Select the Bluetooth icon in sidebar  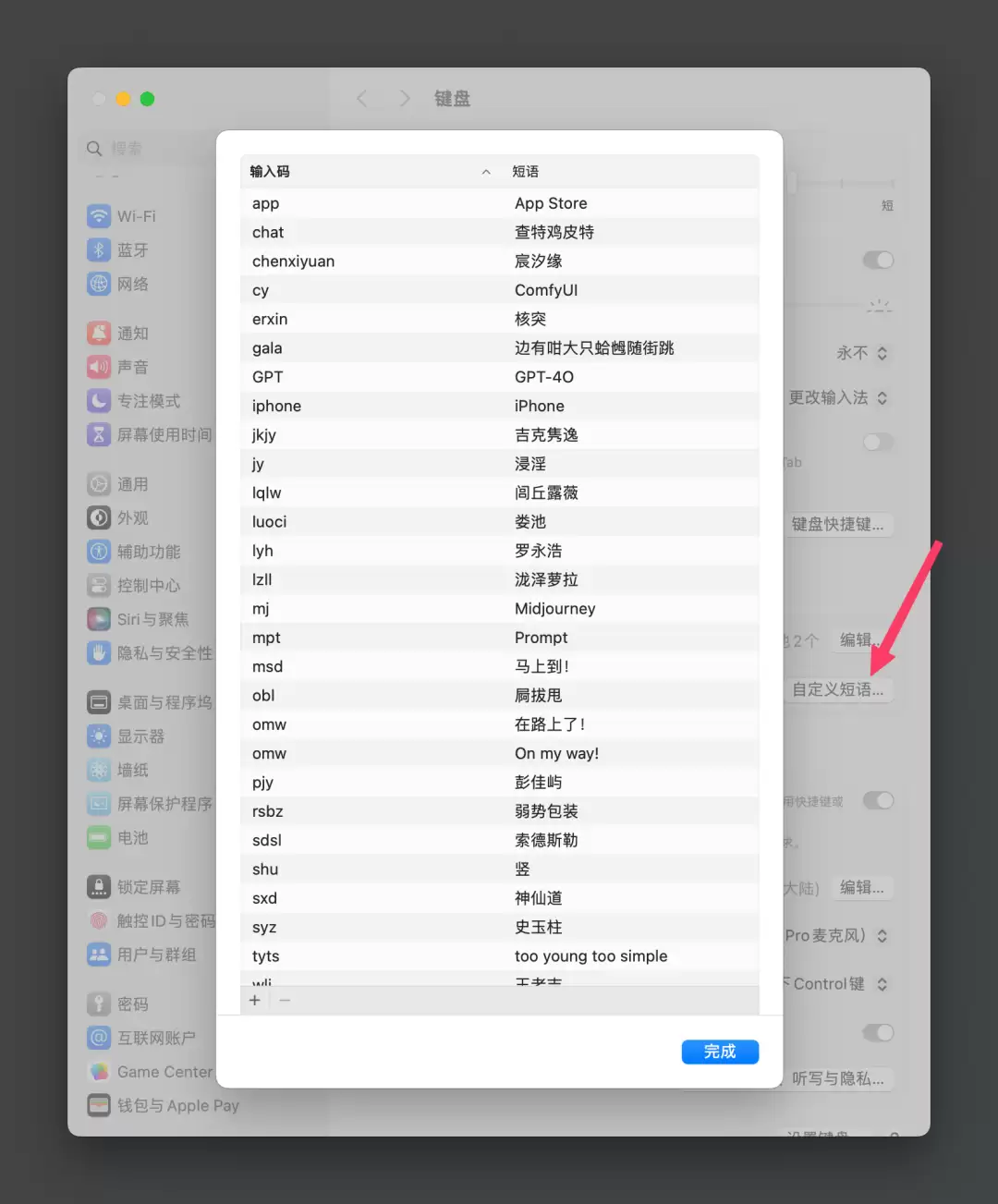click(x=99, y=249)
